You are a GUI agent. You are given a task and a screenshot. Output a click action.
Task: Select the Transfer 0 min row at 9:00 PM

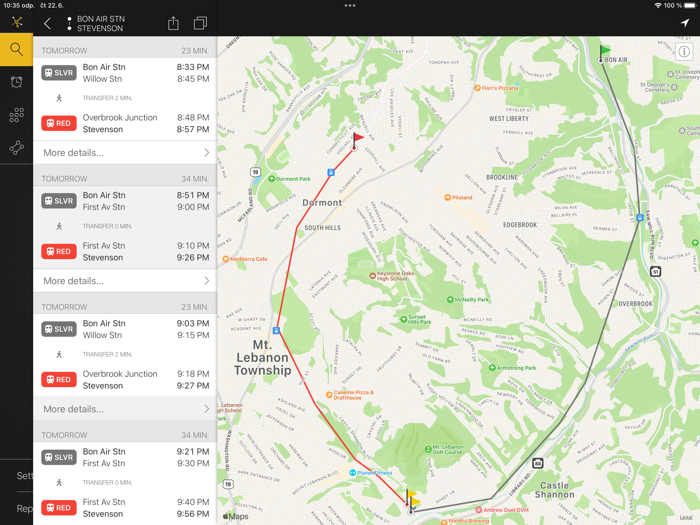point(125,226)
